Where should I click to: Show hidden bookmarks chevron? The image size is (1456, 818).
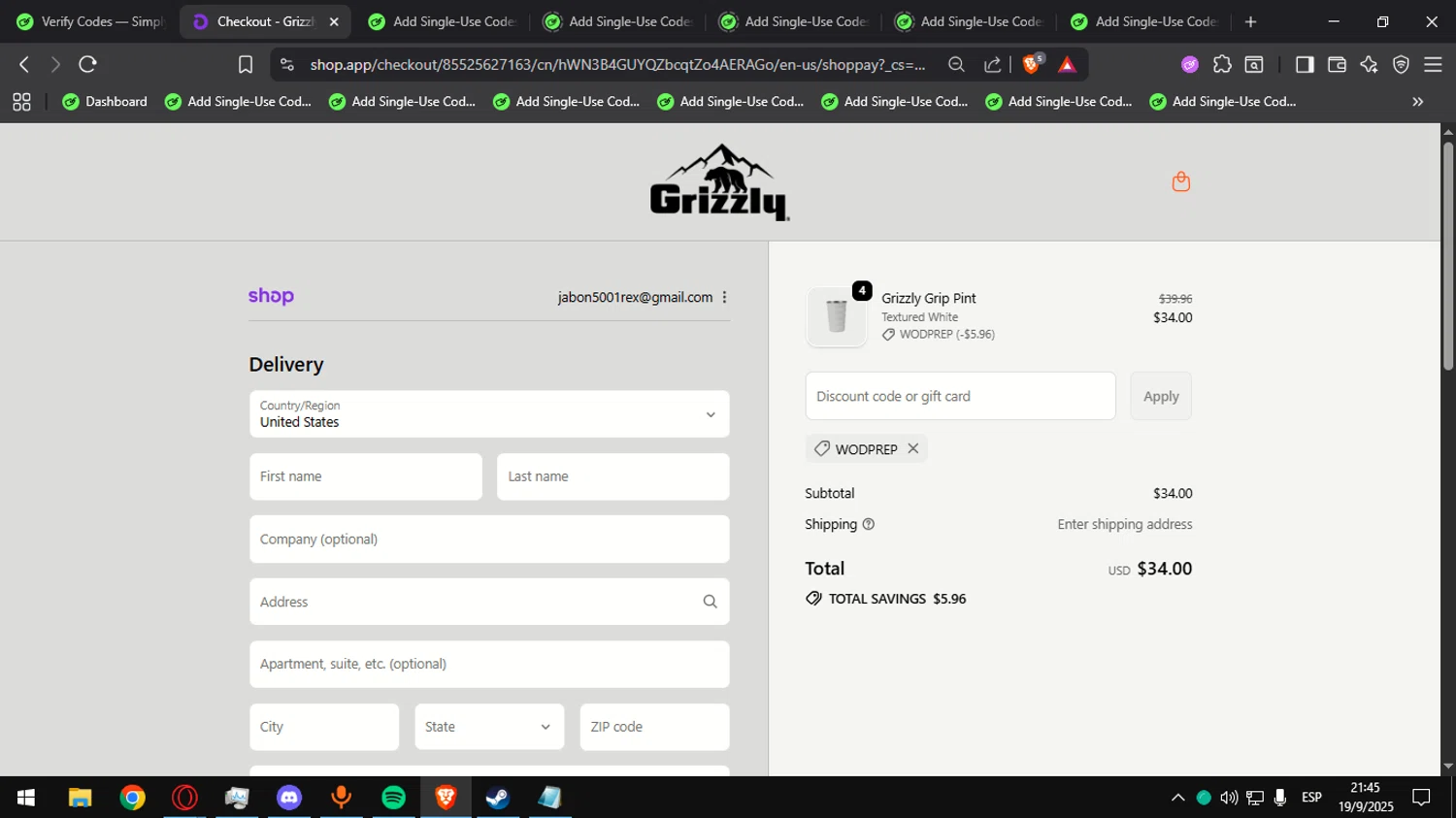point(1417,102)
